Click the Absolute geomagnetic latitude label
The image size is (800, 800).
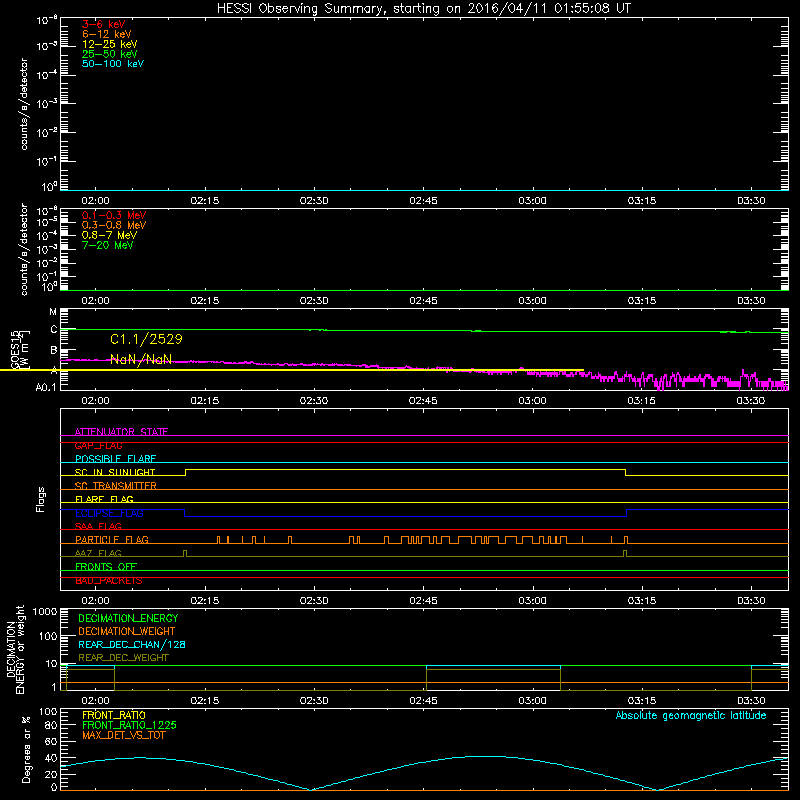pyautogui.click(x=691, y=715)
